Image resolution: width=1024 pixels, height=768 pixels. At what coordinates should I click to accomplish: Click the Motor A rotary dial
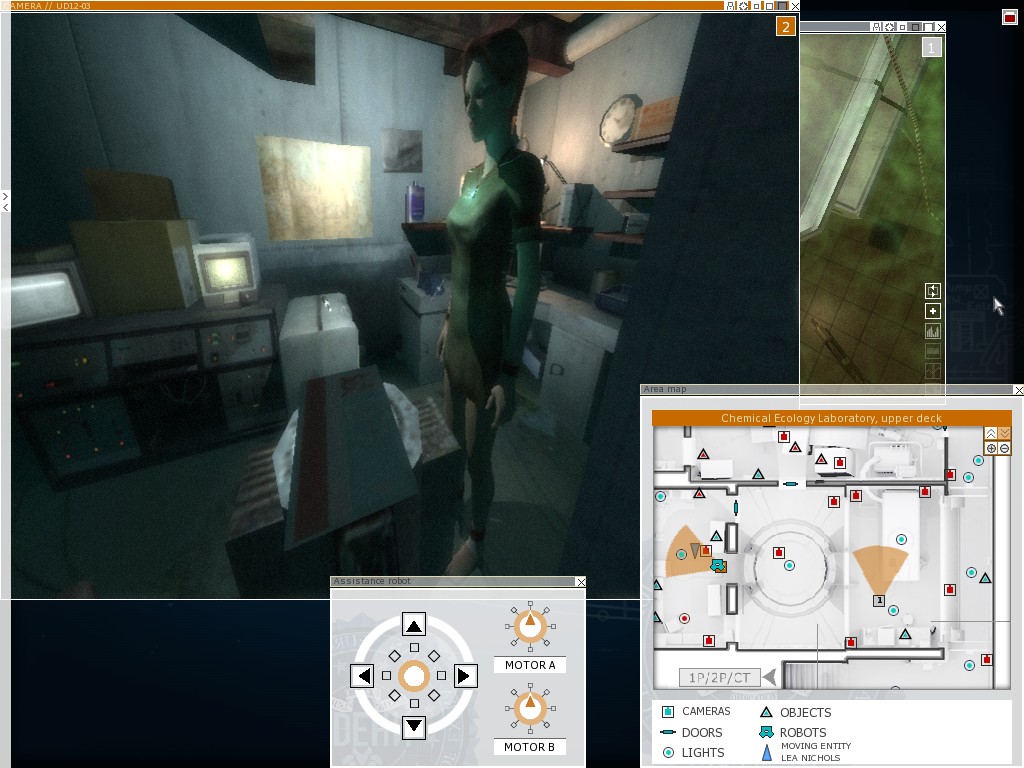[530, 626]
